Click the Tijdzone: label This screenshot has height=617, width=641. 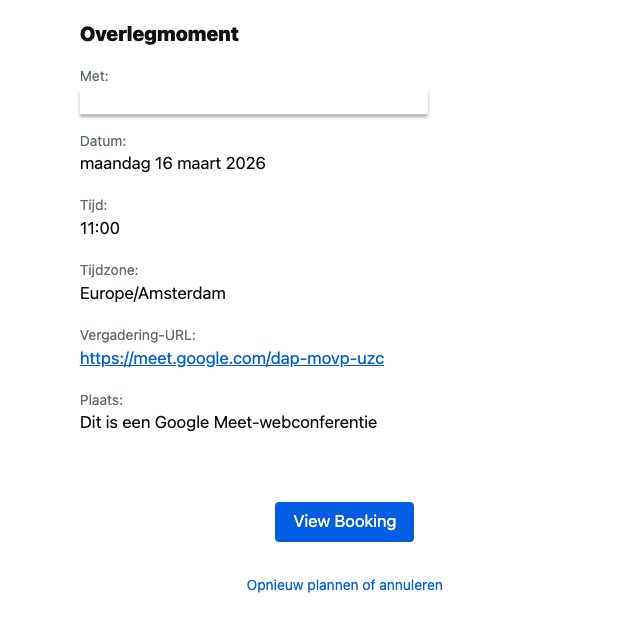pyautogui.click(x=109, y=270)
